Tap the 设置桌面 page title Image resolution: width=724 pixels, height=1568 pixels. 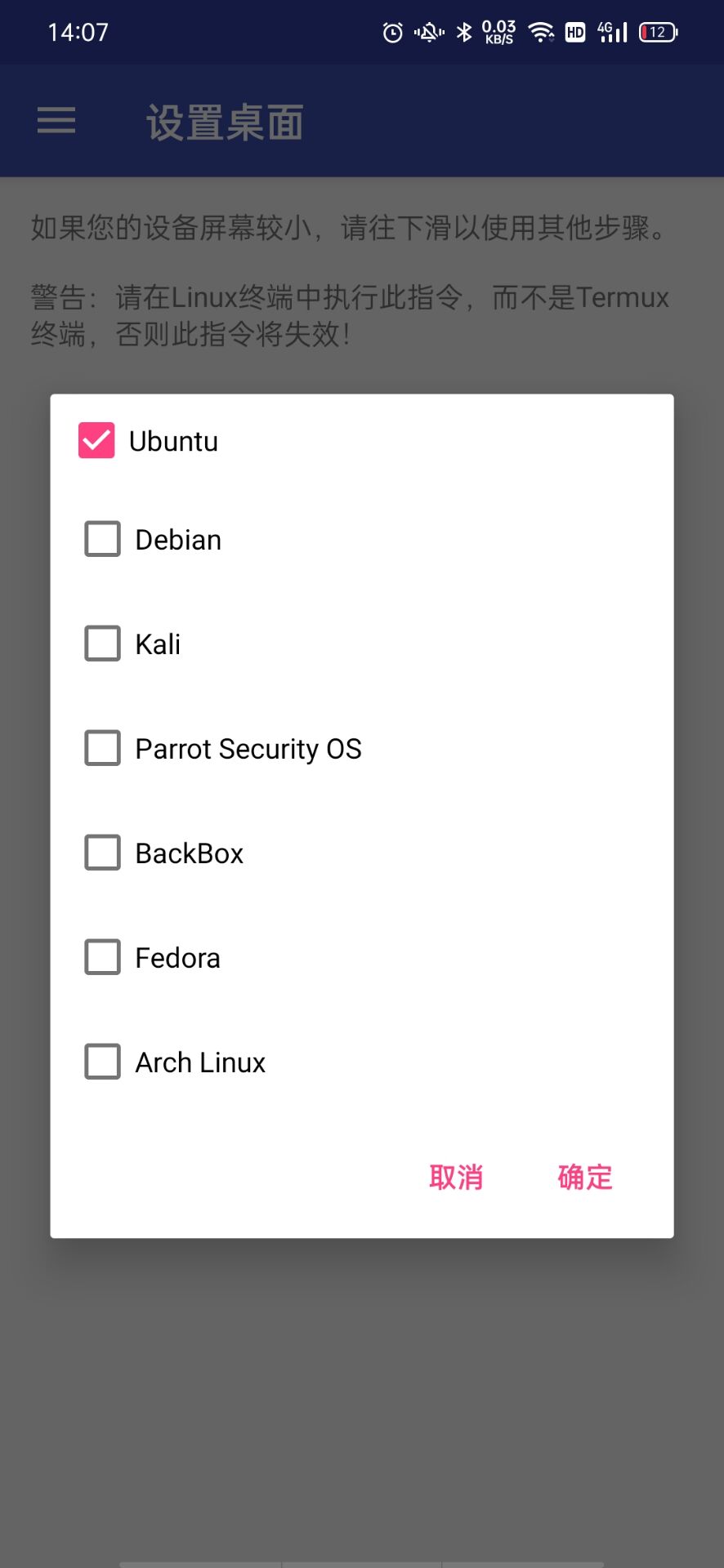pos(225,122)
